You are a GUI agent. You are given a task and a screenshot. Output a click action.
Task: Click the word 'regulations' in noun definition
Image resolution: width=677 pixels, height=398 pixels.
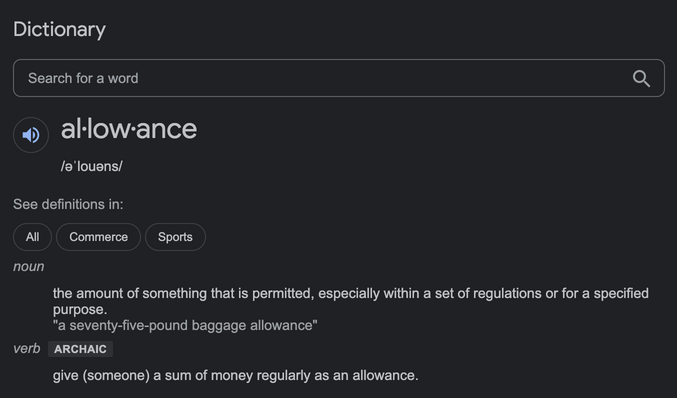point(507,294)
